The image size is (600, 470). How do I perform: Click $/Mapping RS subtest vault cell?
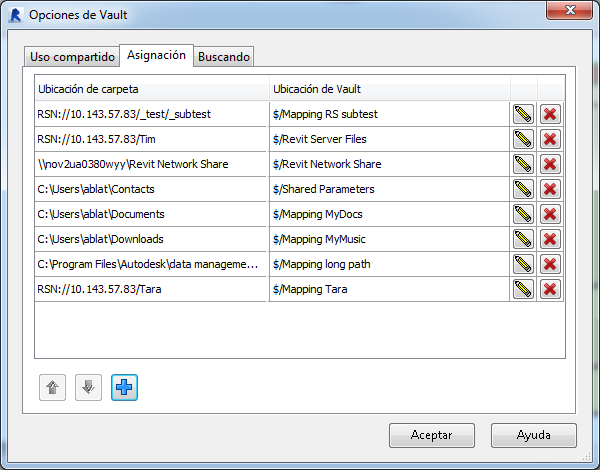pos(389,114)
